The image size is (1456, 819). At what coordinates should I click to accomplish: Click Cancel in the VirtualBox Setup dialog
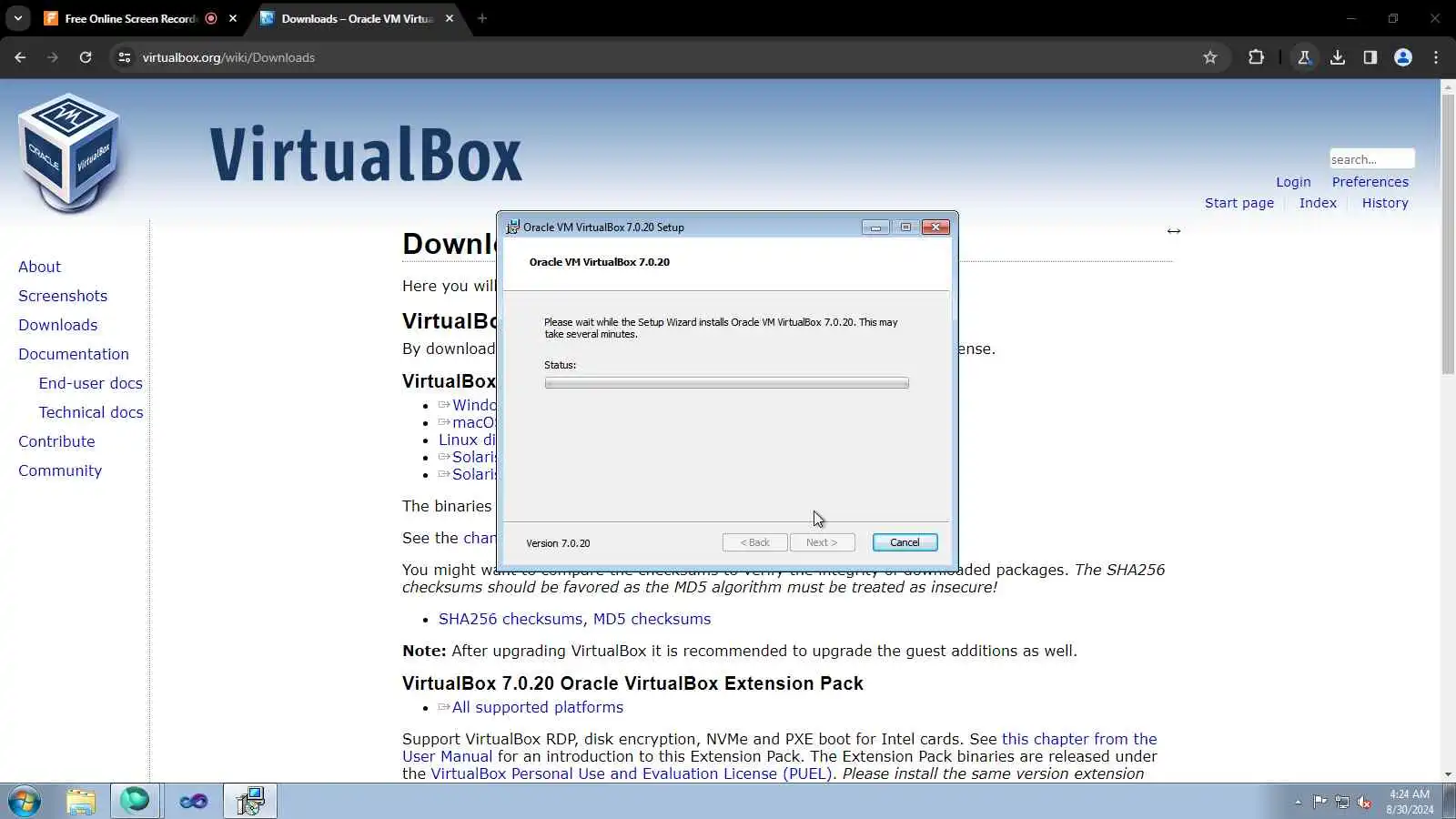tap(905, 542)
